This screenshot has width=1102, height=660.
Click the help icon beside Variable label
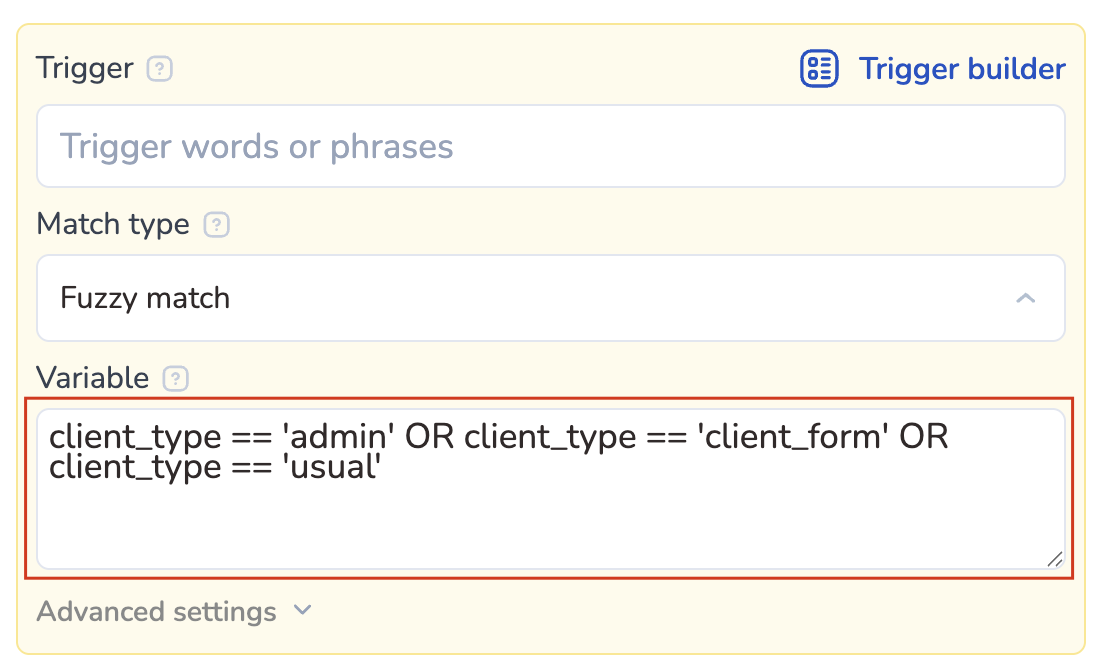coord(176,379)
